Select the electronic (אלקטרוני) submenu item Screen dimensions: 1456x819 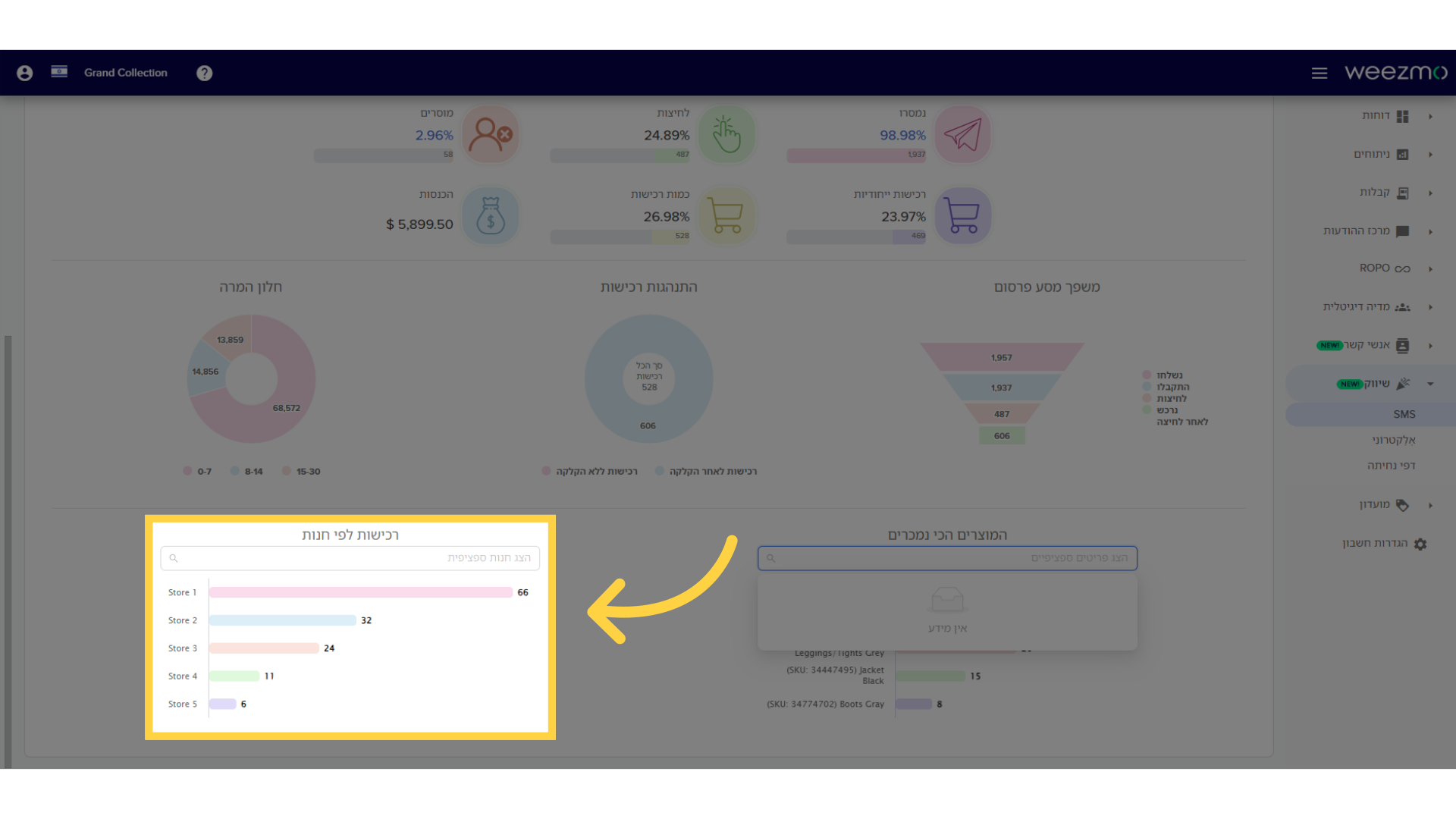1393,440
